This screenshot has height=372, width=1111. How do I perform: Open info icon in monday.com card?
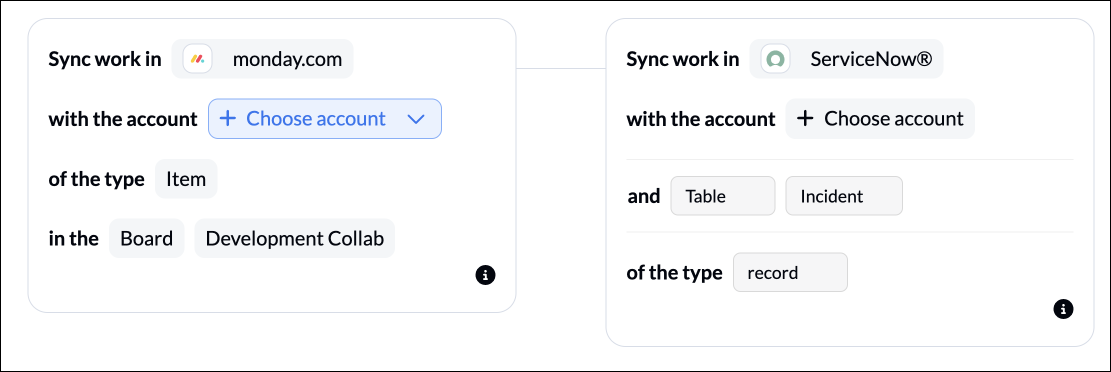485,275
